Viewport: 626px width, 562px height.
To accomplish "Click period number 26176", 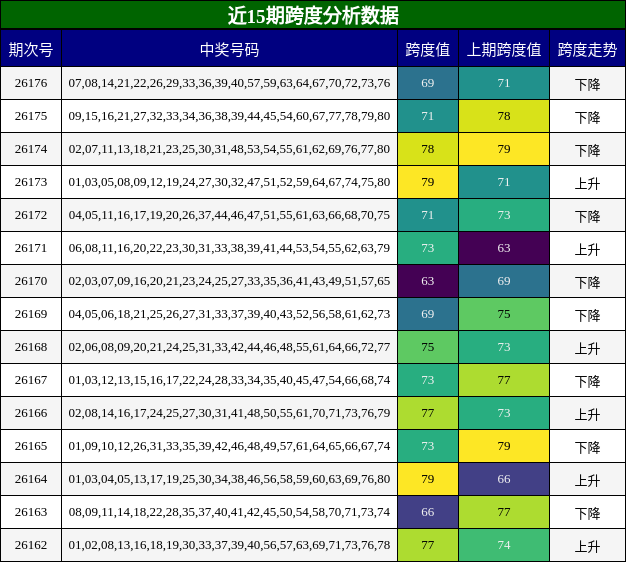I will click(31, 83).
